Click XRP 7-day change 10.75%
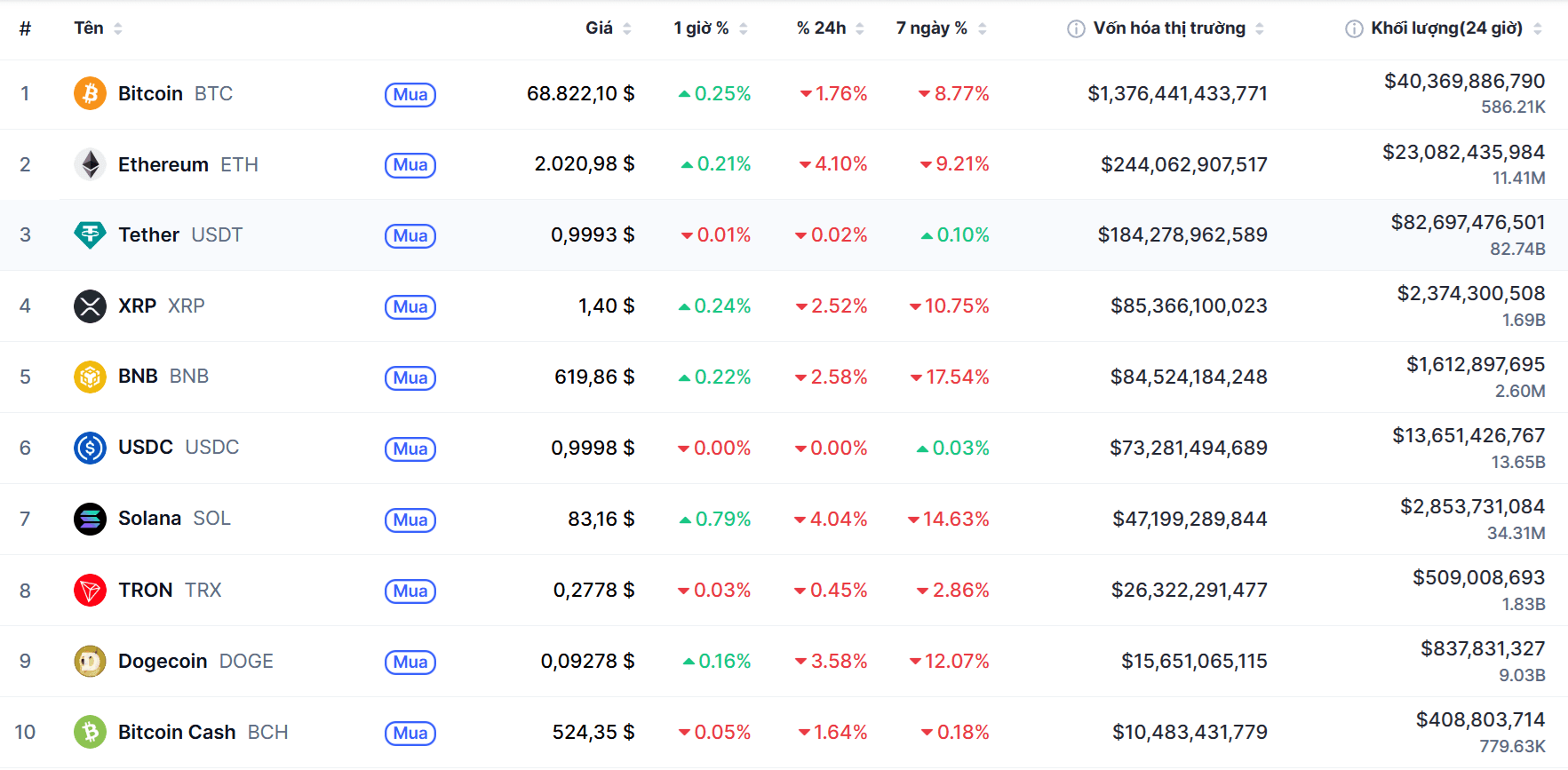This screenshot has width=1568, height=770. click(x=949, y=306)
